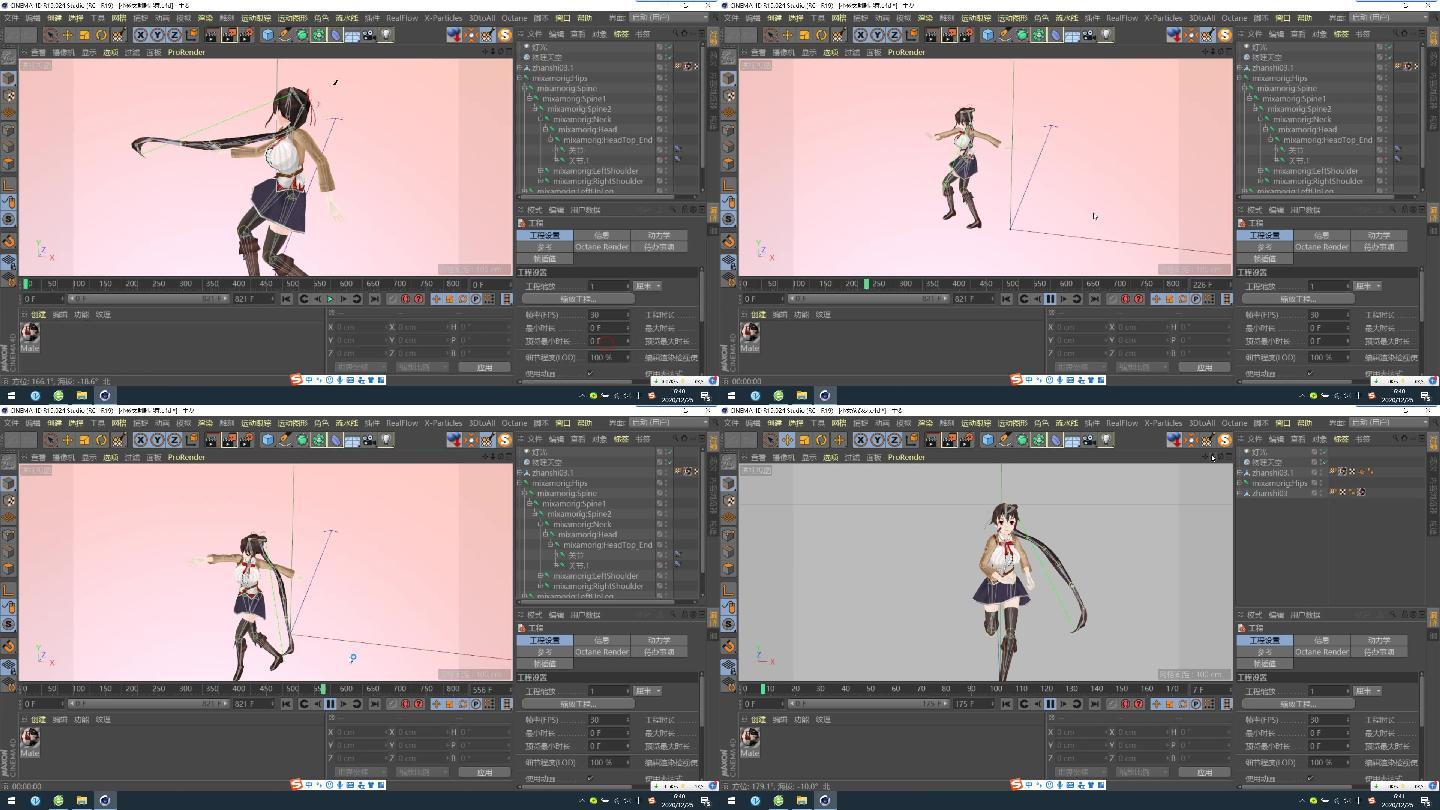Switch to Texture mode in bottom-left sidebar

coord(9,500)
